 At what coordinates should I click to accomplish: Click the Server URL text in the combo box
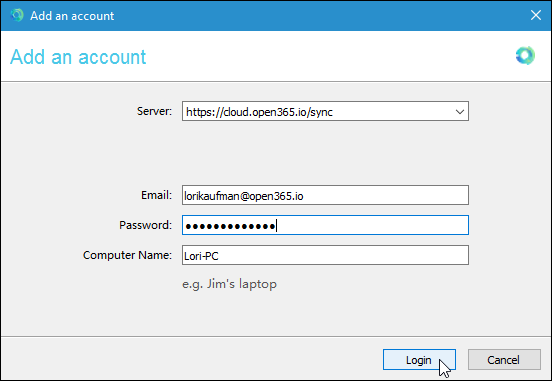click(x=259, y=112)
